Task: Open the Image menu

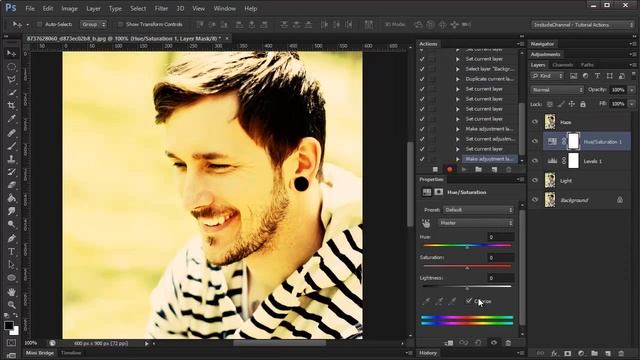Action: click(69, 8)
